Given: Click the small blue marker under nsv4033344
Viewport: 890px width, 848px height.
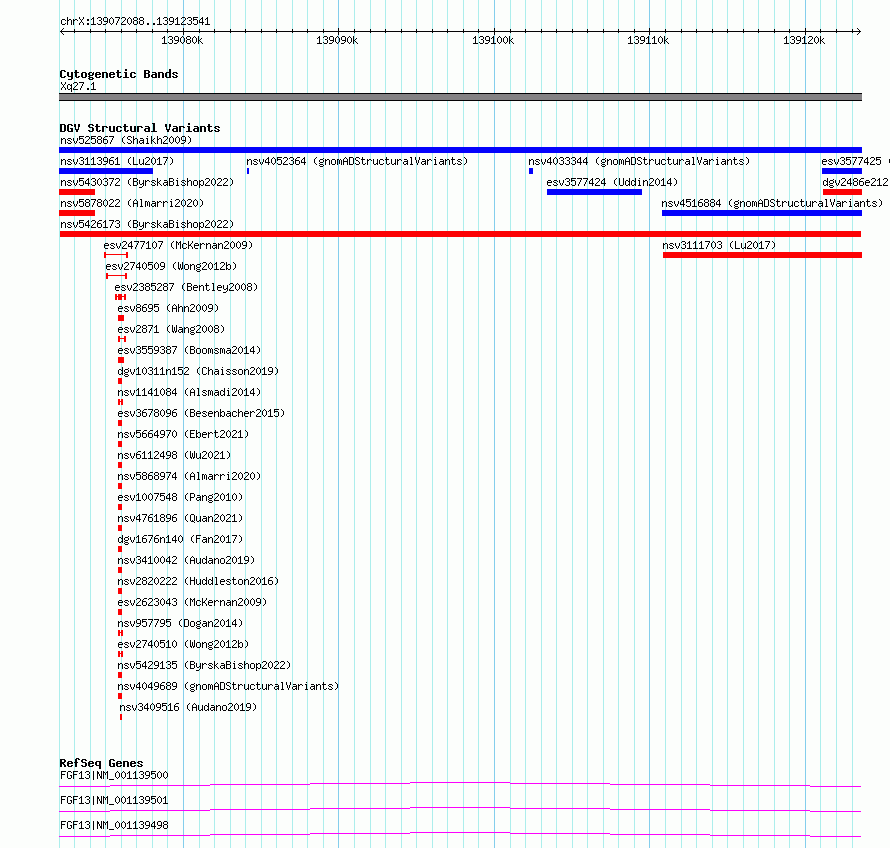Looking at the screenshot, I should pos(531,171).
